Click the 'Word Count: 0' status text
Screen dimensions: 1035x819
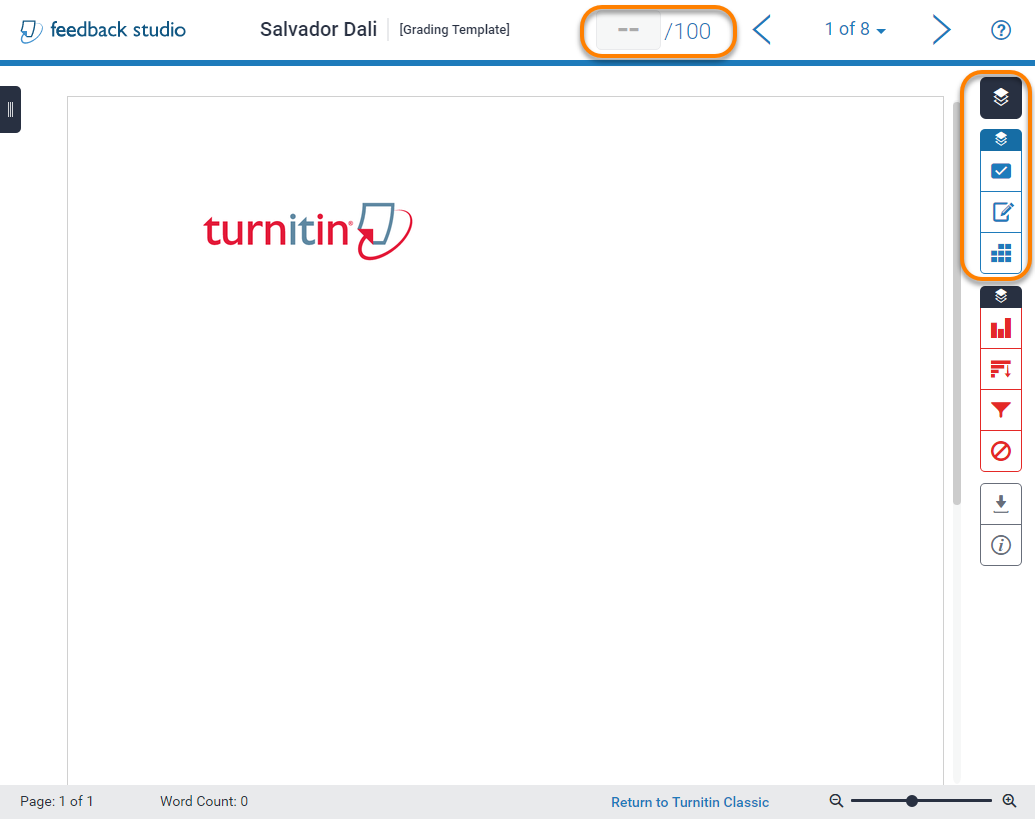[x=204, y=801]
